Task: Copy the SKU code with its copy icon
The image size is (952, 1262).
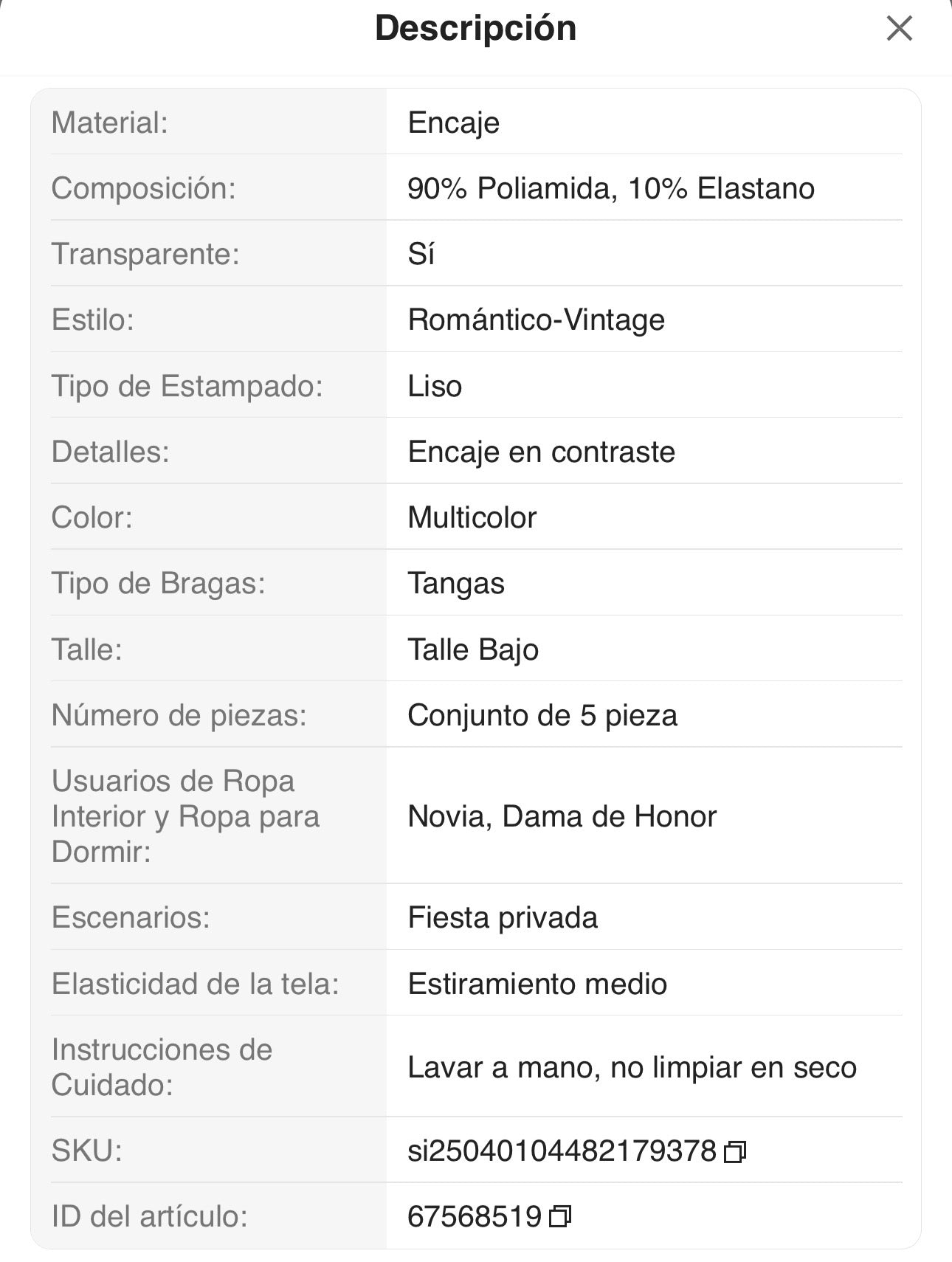Action: [735, 1151]
